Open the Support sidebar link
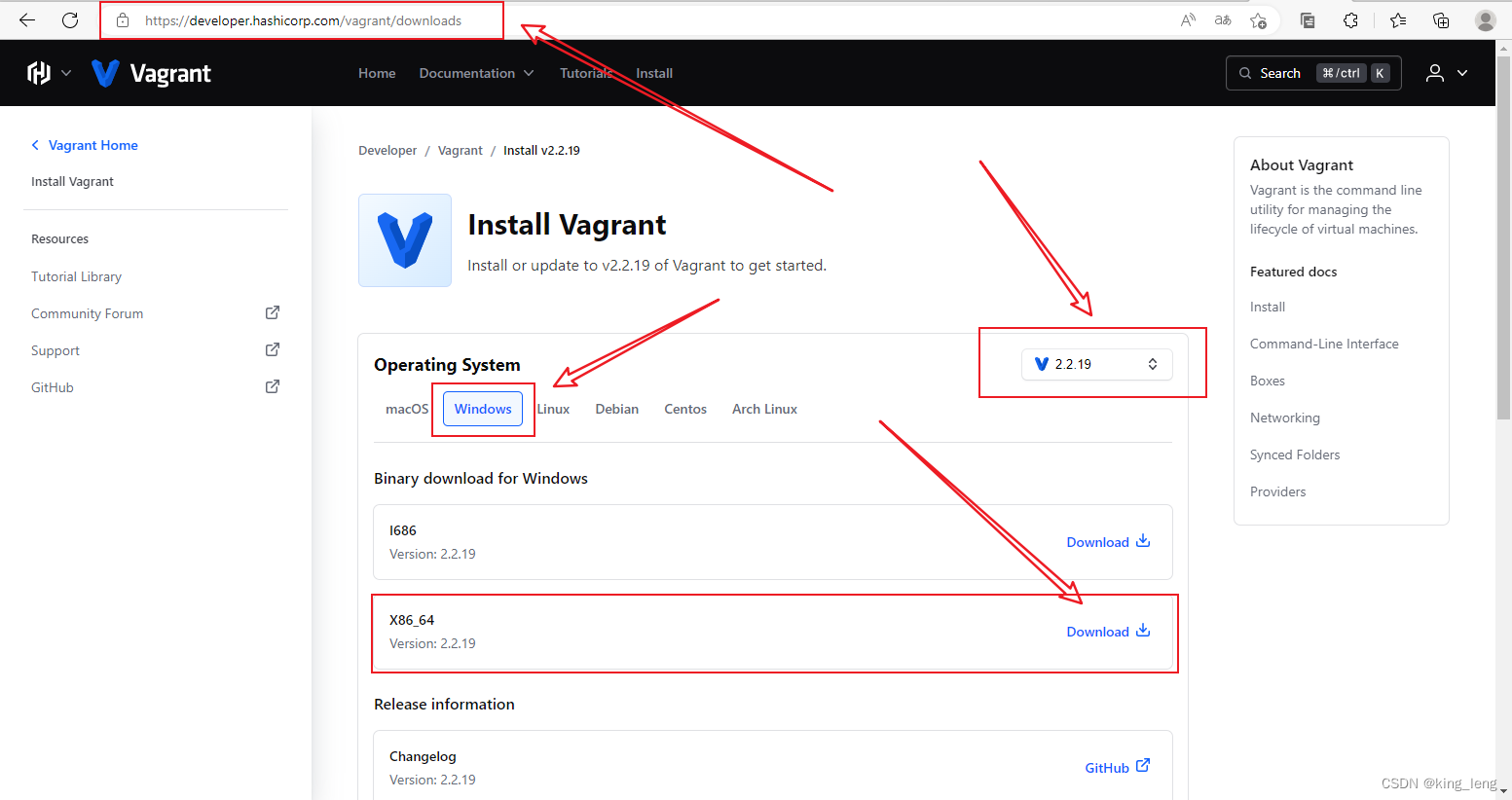The width and height of the screenshot is (1512, 800). (x=55, y=350)
